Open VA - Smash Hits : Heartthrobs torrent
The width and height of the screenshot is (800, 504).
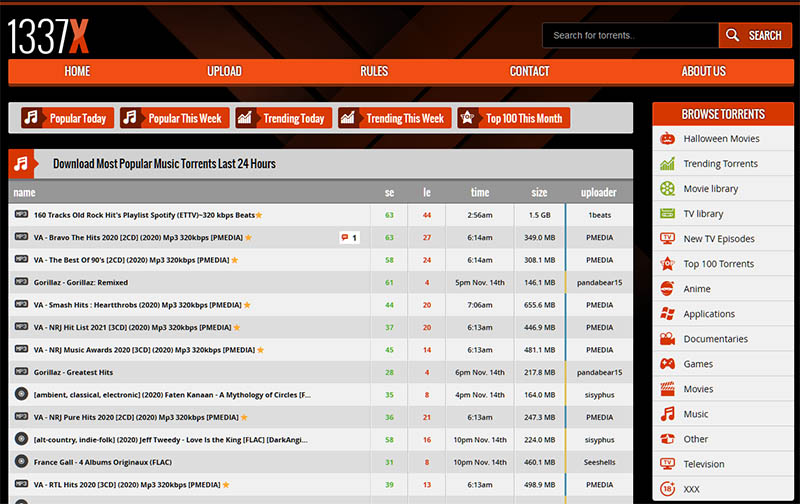coord(137,305)
